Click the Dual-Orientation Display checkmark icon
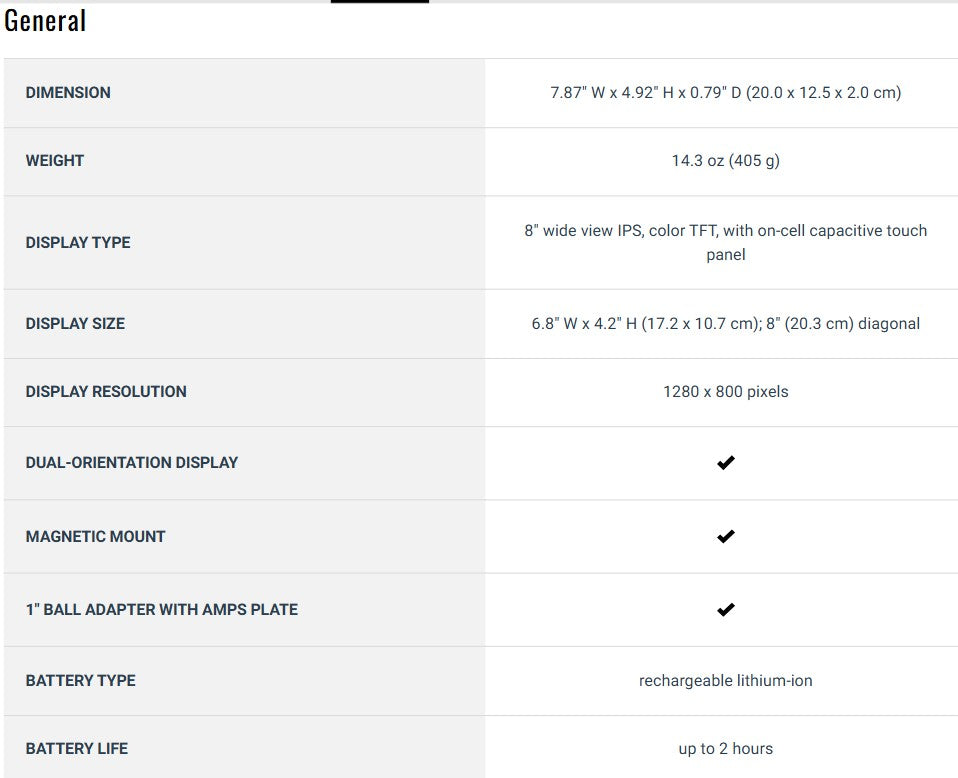Screen dimensions: 958x778 [726, 463]
